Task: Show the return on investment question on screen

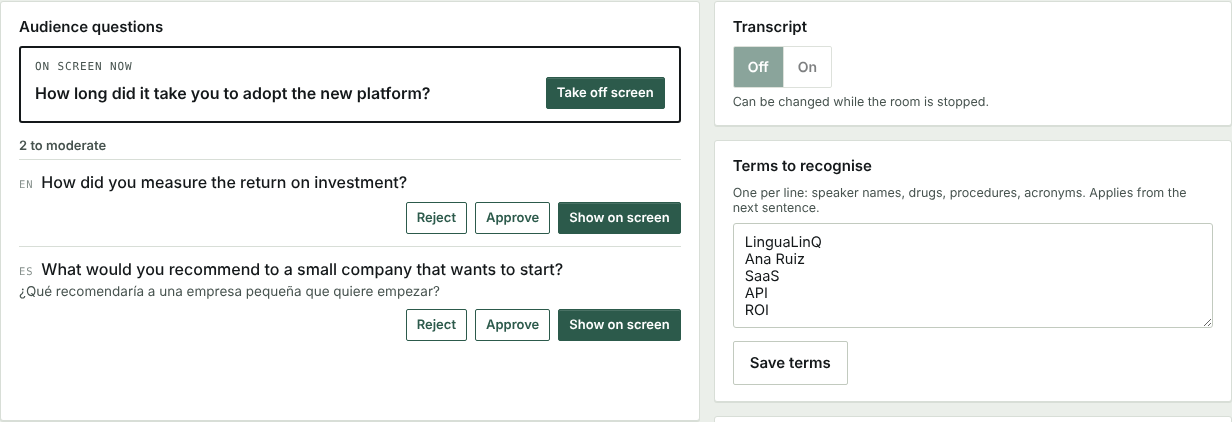Action: coord(619,218)
